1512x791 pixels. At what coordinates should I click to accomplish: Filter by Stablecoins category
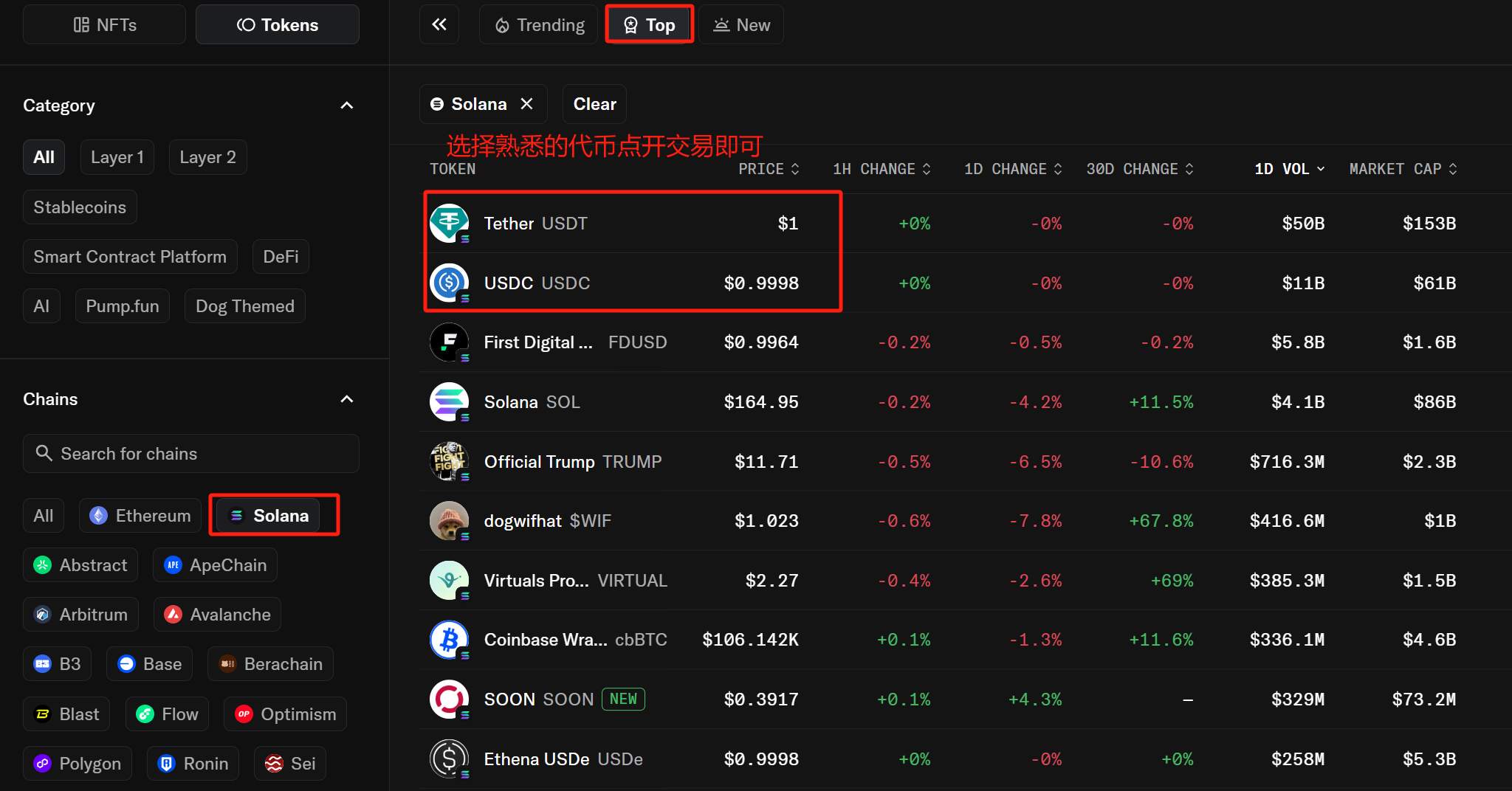[80, 207]
